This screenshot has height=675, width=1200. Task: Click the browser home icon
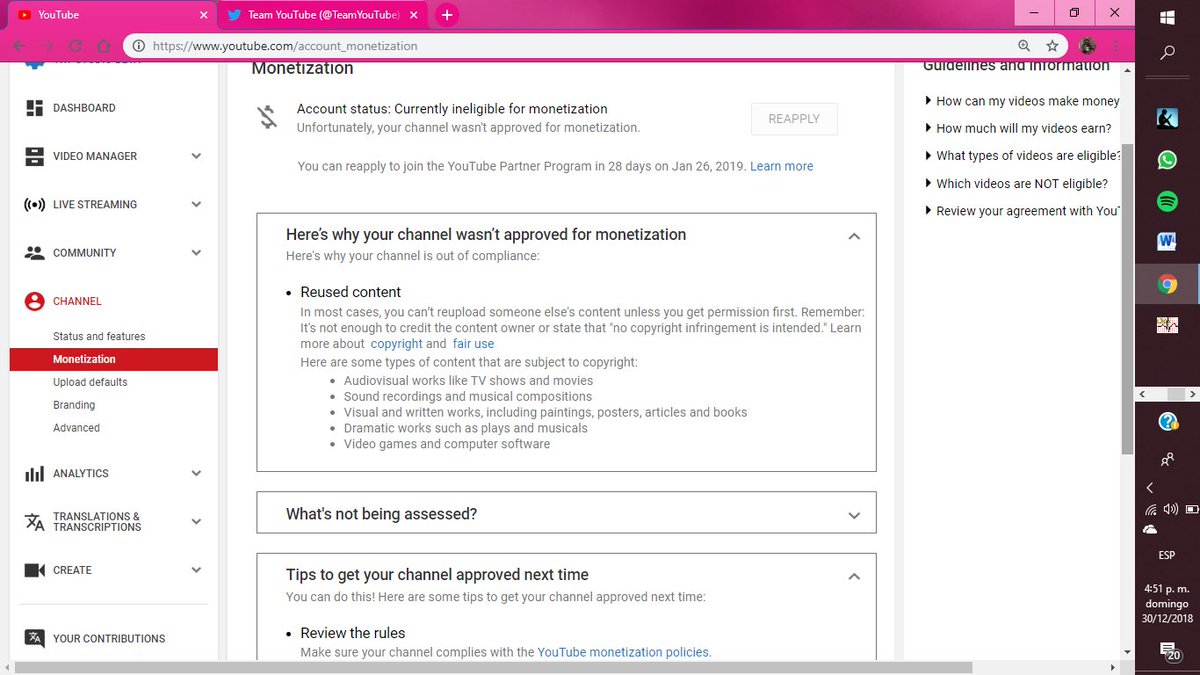tap(103, 46)
